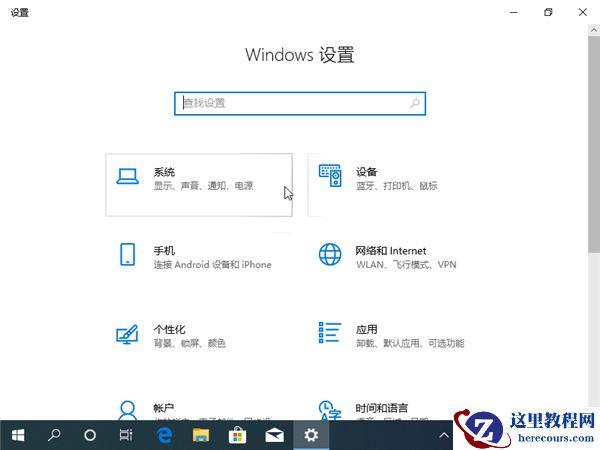Image resolution: width=600 pixels, height=450 pixels.
Task: Open File Explorer from taskbar
Action: coord(201,435)
